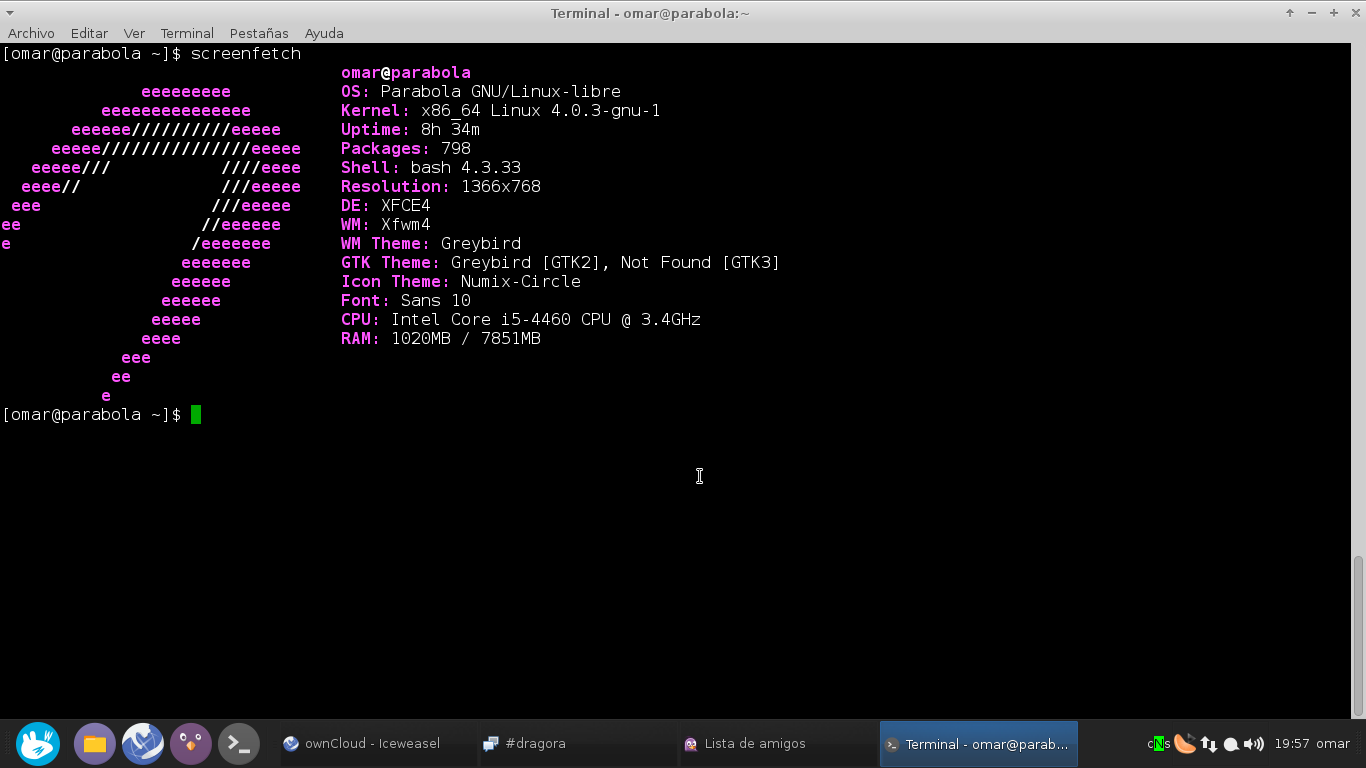Click the active Terminal taskbar button
Image resolution: width=1366 pixels, height=768 pixels.
pos(979,744)
